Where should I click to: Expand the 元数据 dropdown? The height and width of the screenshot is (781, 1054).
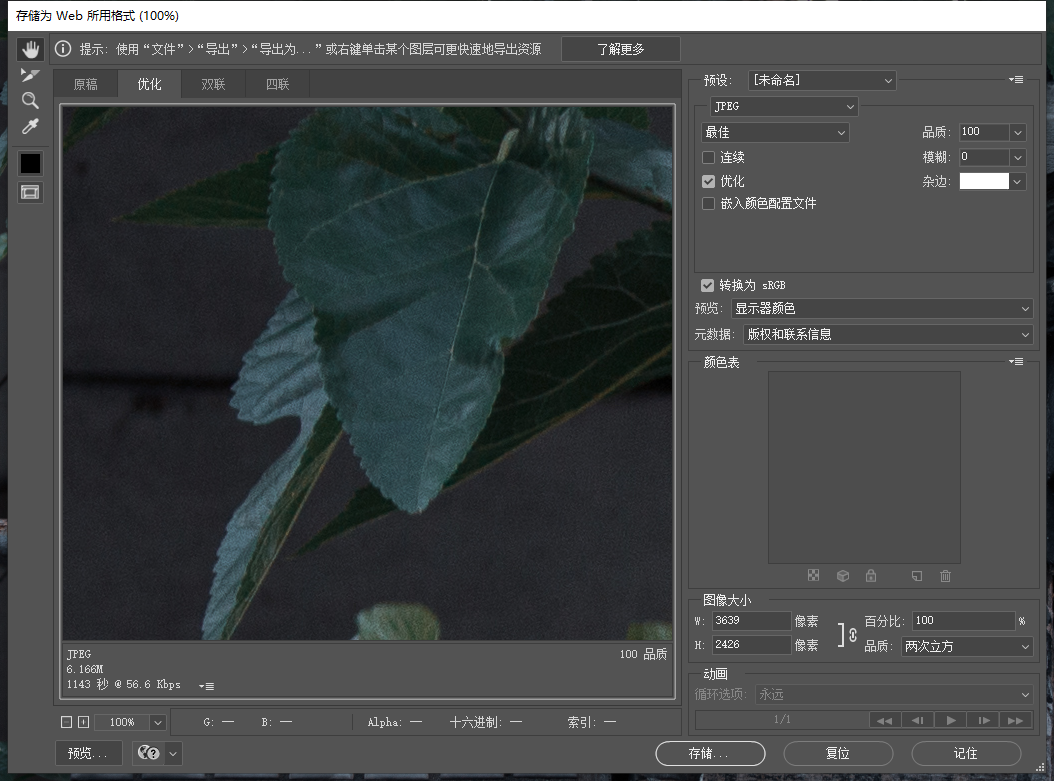886,335
